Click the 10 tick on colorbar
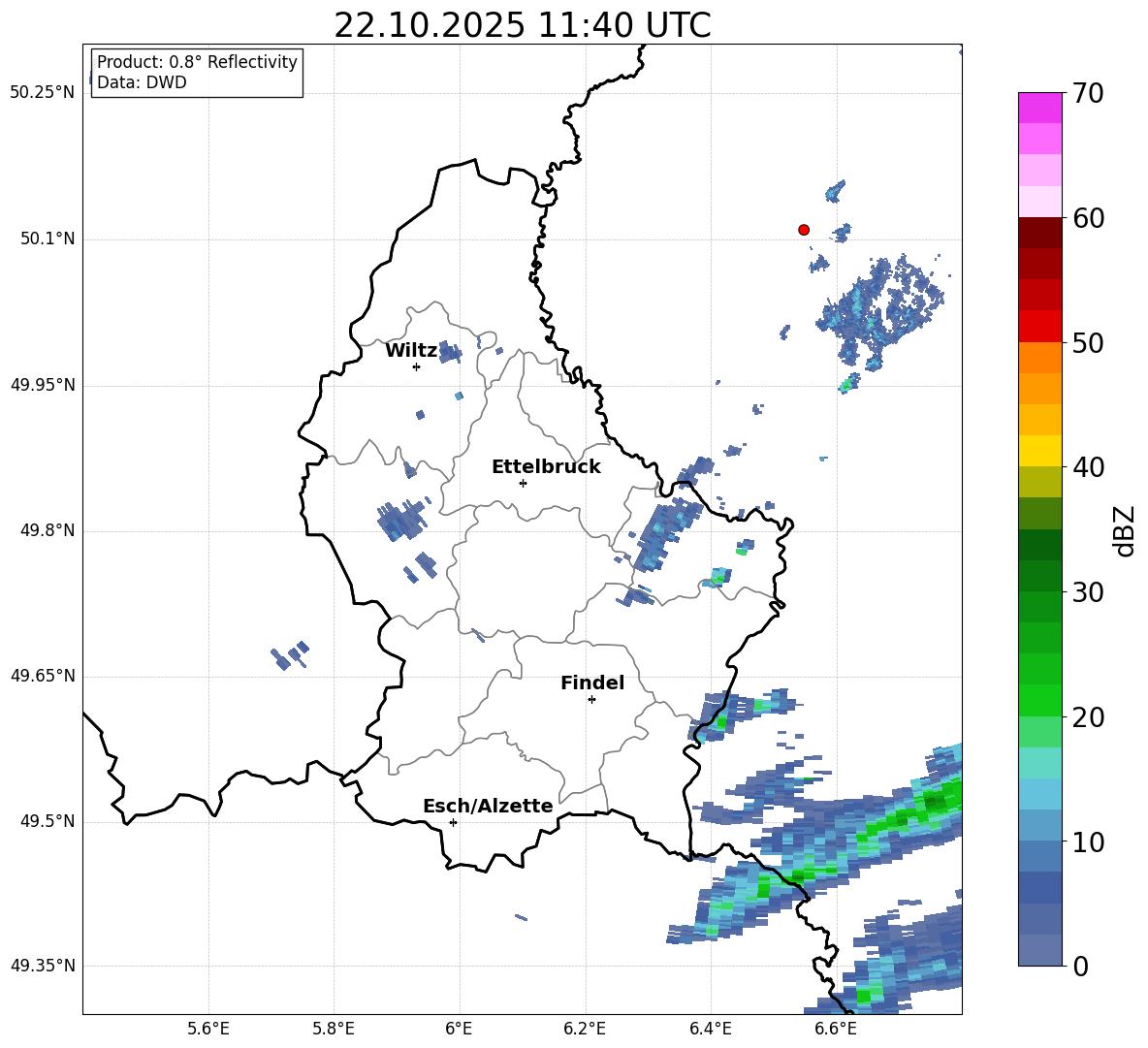The height and width of the screenshot is (1048, 1148). (x=1088, y=842)
